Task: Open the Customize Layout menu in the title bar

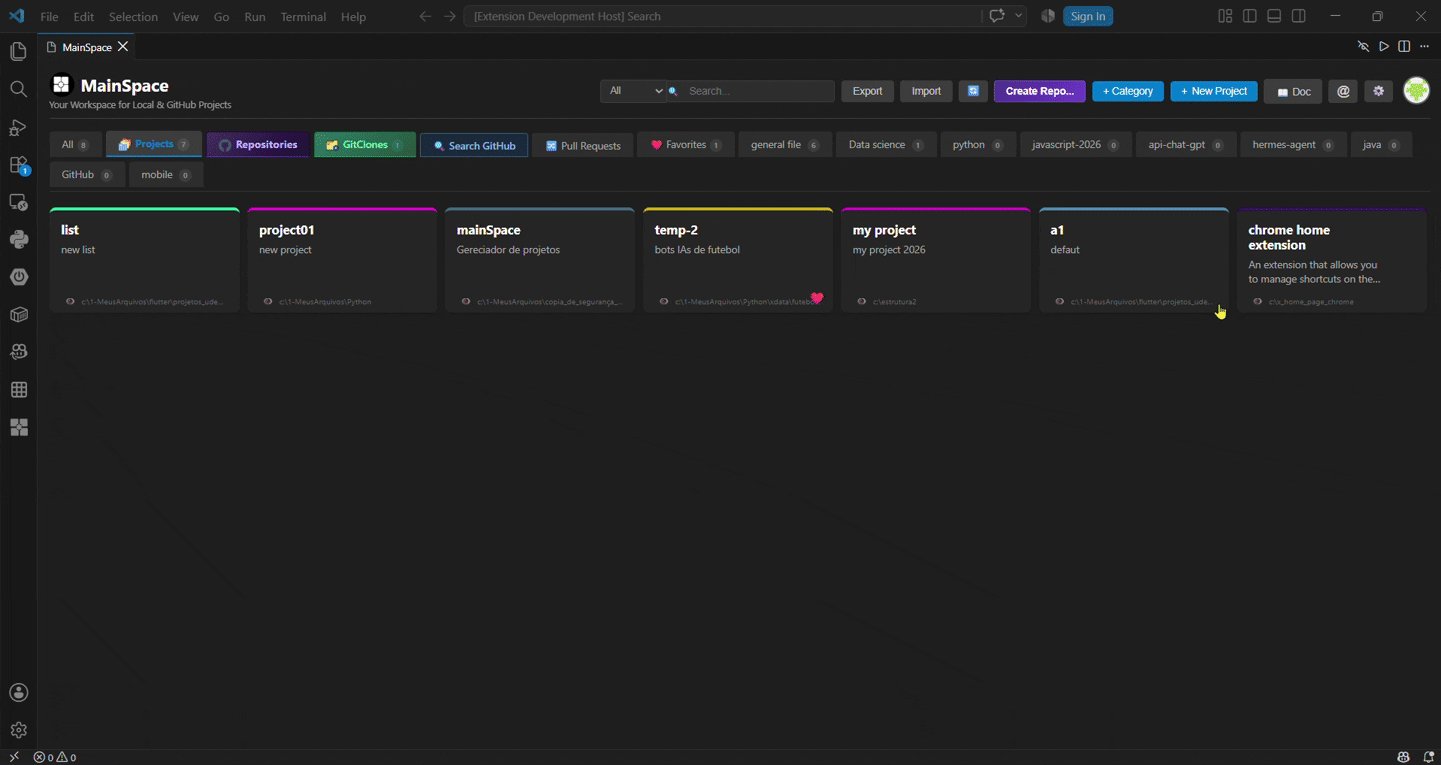Action: [x=1225, y=16]
